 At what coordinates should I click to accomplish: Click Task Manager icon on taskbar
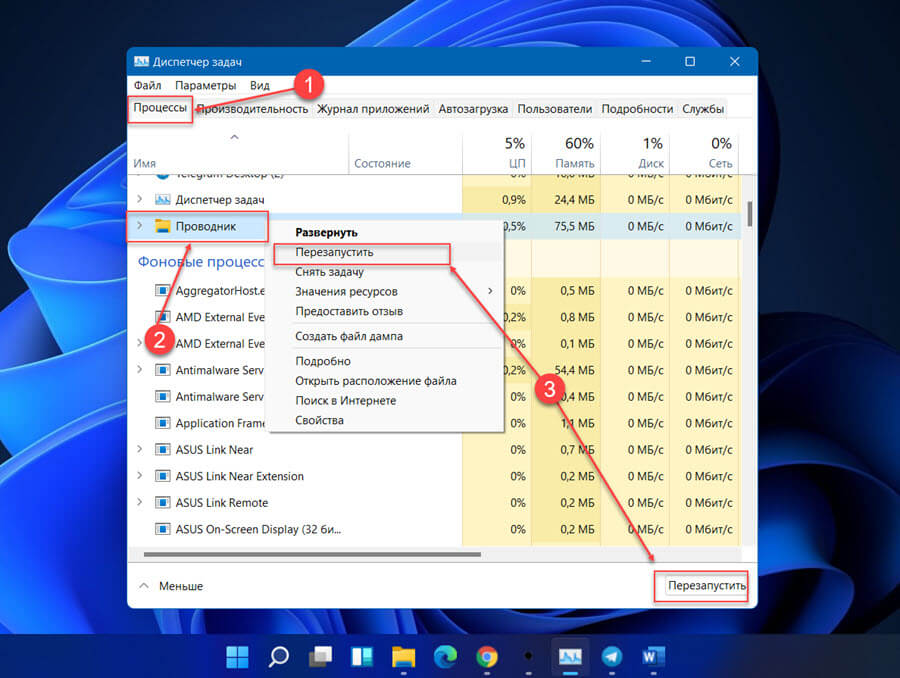[570, 657]
